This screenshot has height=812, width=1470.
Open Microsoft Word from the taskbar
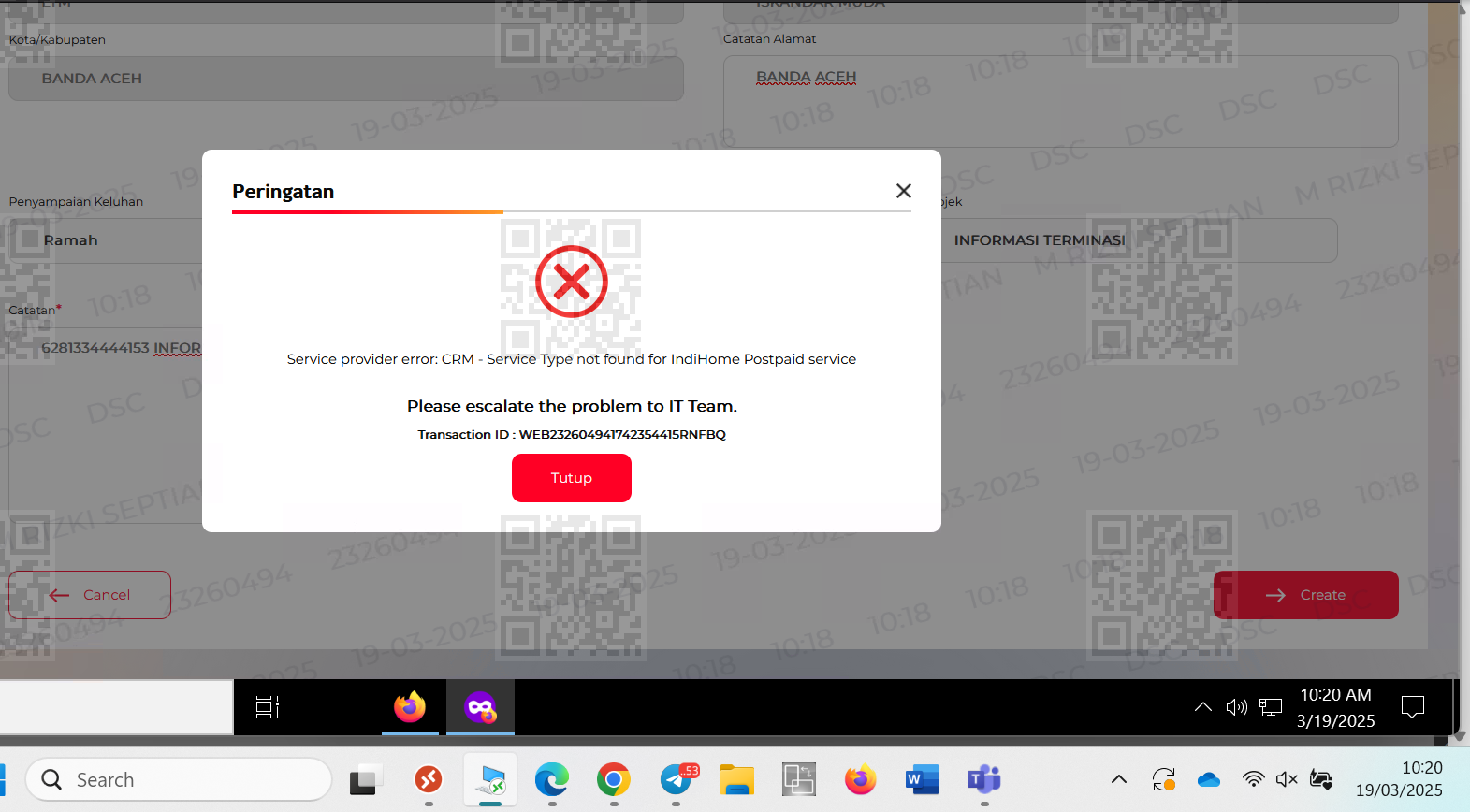923,779
